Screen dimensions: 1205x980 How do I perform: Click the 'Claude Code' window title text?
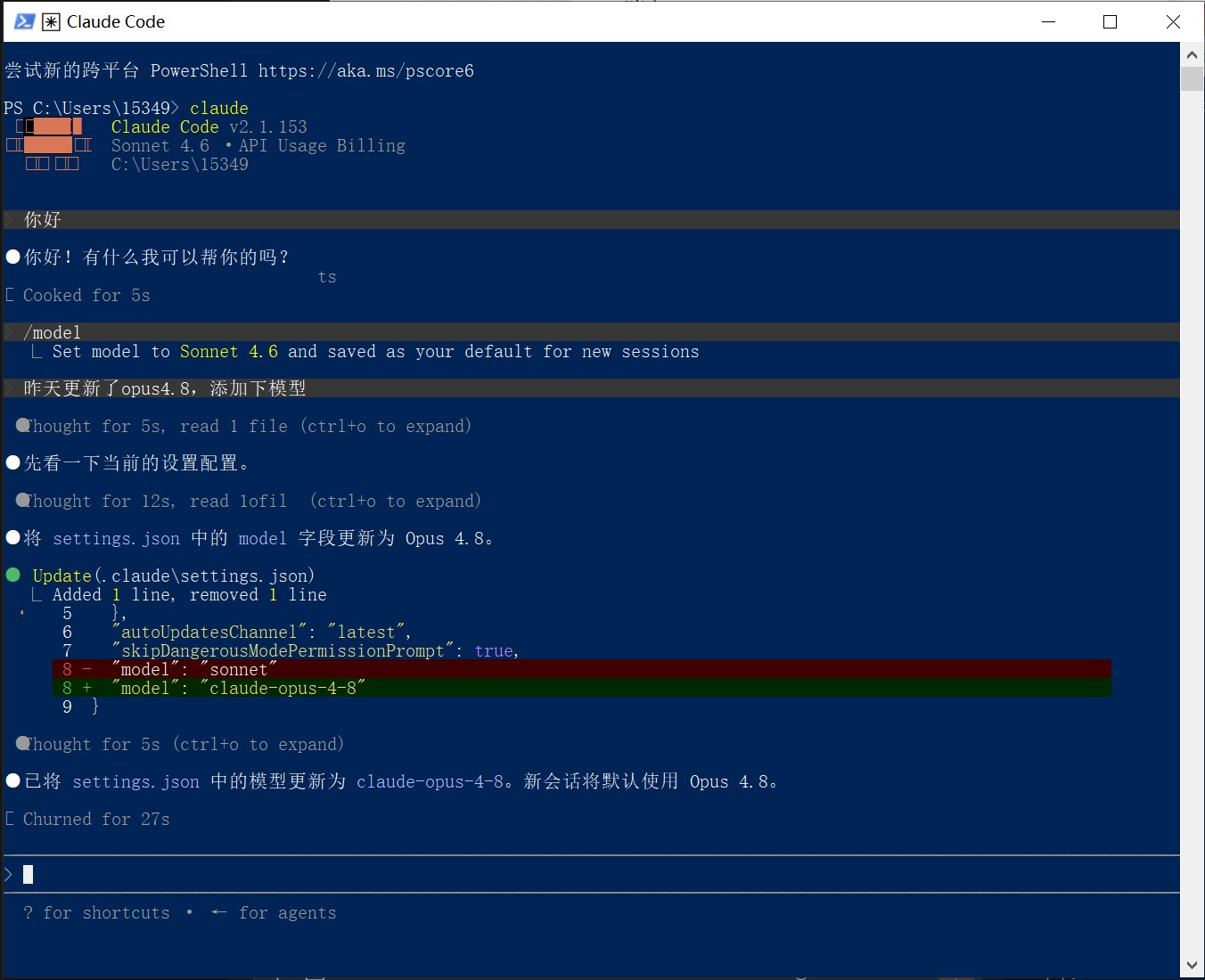click(x=116, y=21)
